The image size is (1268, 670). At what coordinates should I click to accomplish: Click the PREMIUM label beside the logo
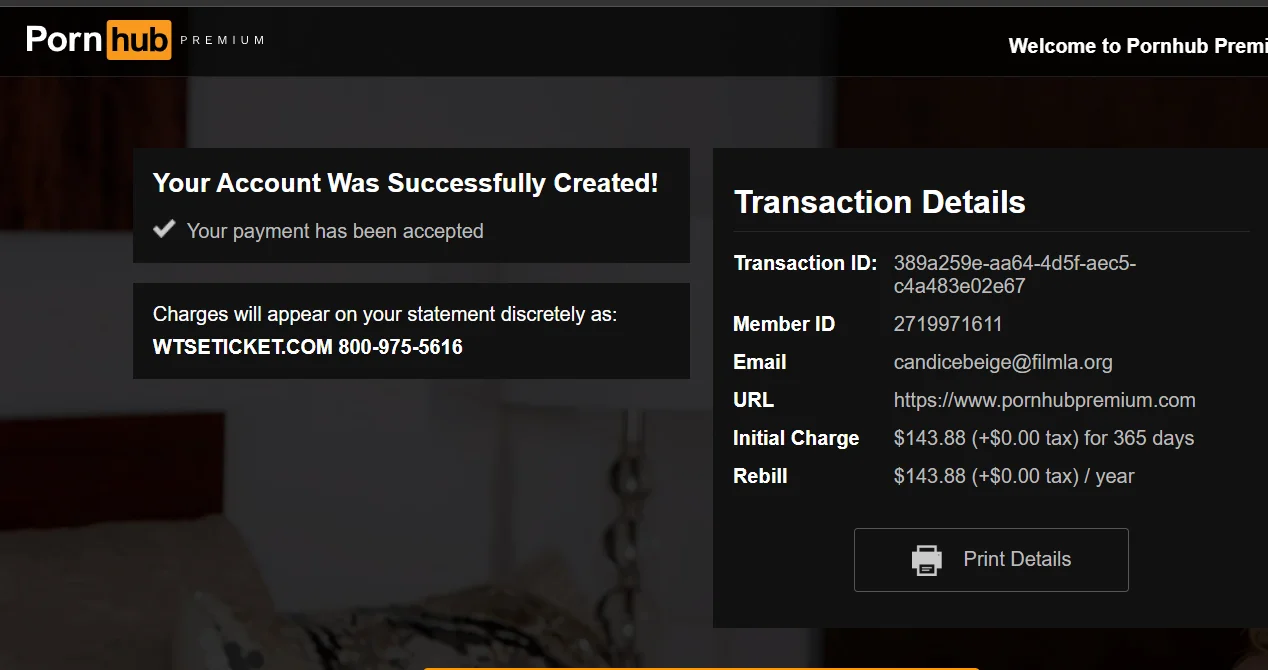coord(222,41)
